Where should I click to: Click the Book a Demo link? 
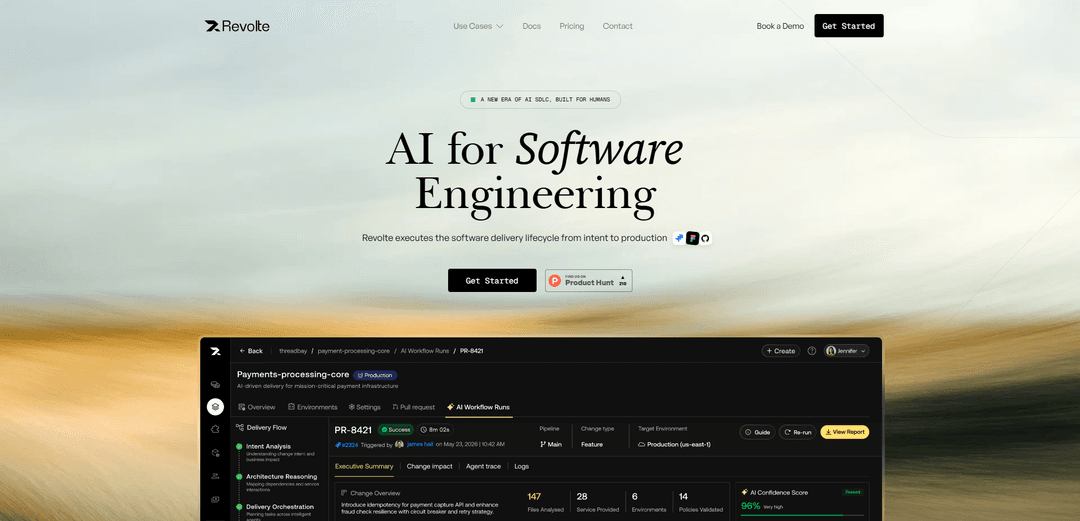click(780, 26)
